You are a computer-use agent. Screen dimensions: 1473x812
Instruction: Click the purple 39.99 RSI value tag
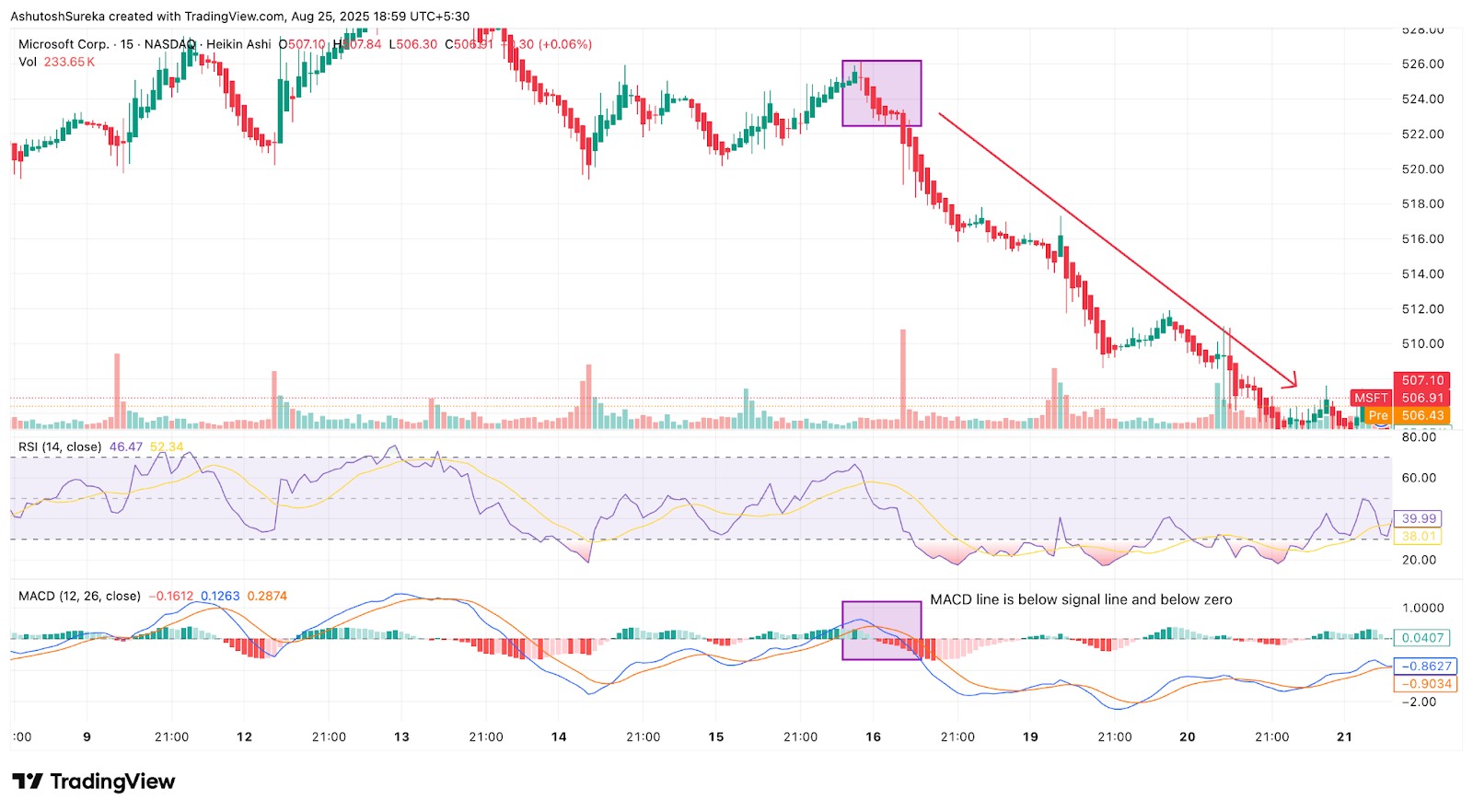(x=1419, y=518)
